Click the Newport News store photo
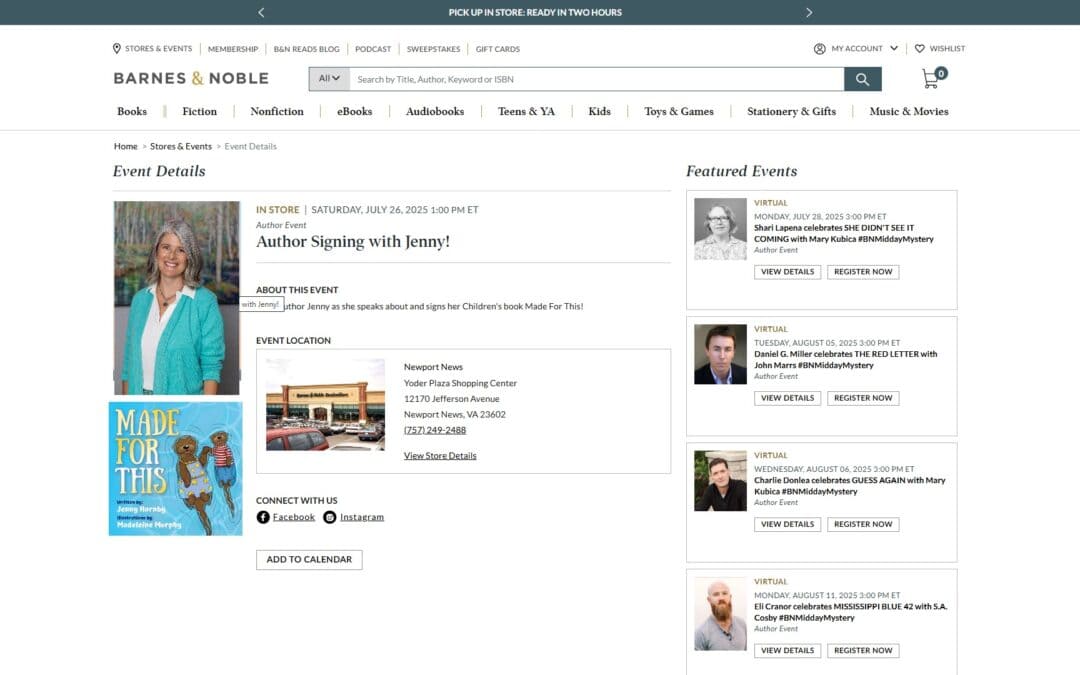Image resolution: width=1080 pixels, height=675 pixels. click(x=325, y=405)
